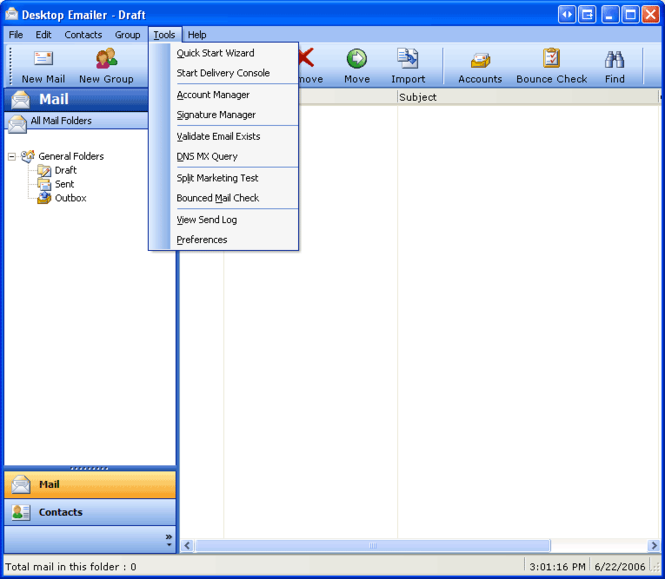Expand navigation pane options chevron
This screenshot has width=665, height=579.
(x=169, y=540)
